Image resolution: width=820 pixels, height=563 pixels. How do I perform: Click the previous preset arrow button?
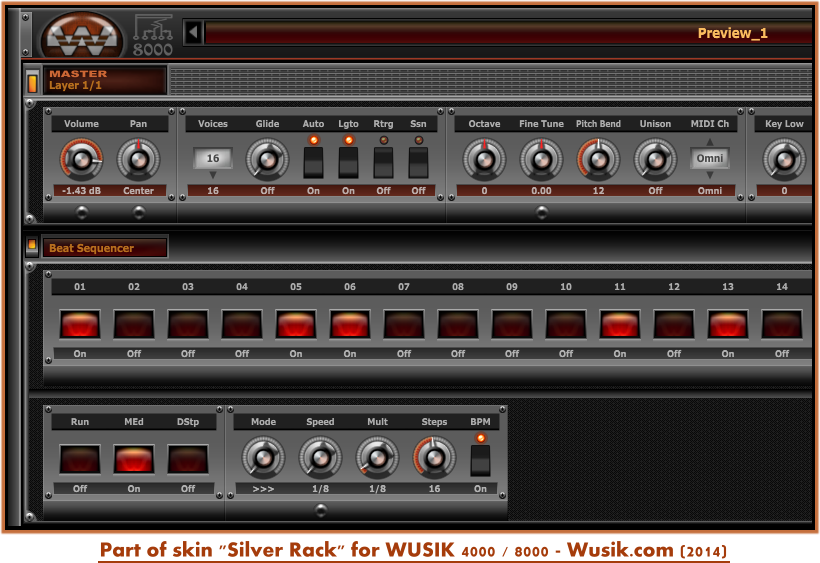click(193, 33)
